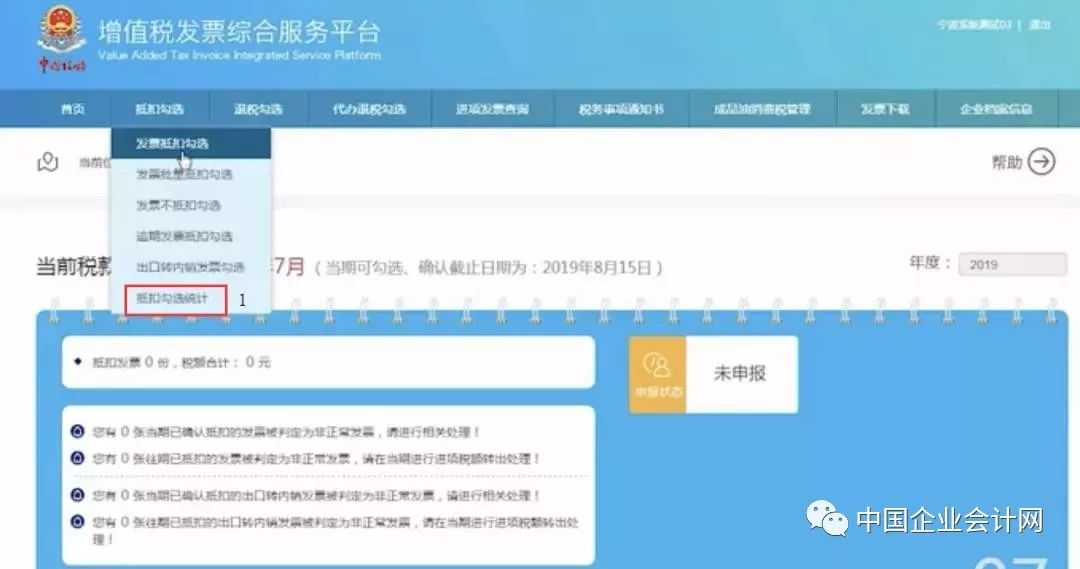Image resolution: width=1080 pixels, height=569 pixels.
Task: Open the 年度 2019 year dropdown
Action: (x=1012, y=265)
